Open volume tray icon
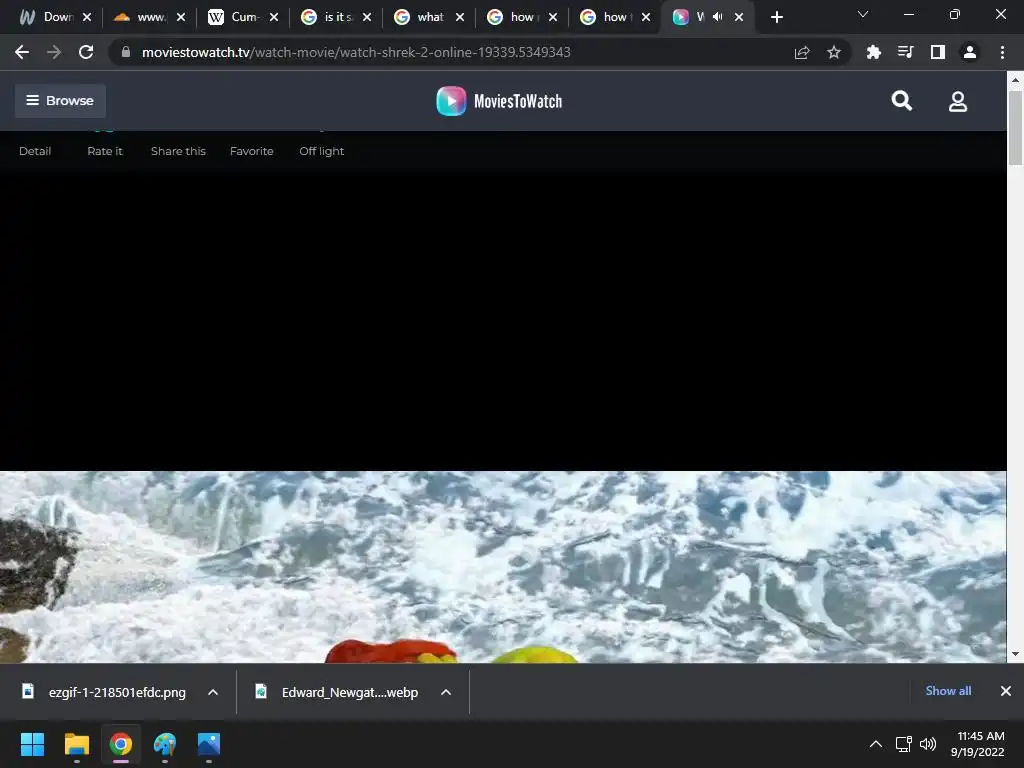Screen dimensions: 1024x768 click(x=927, y=744)
